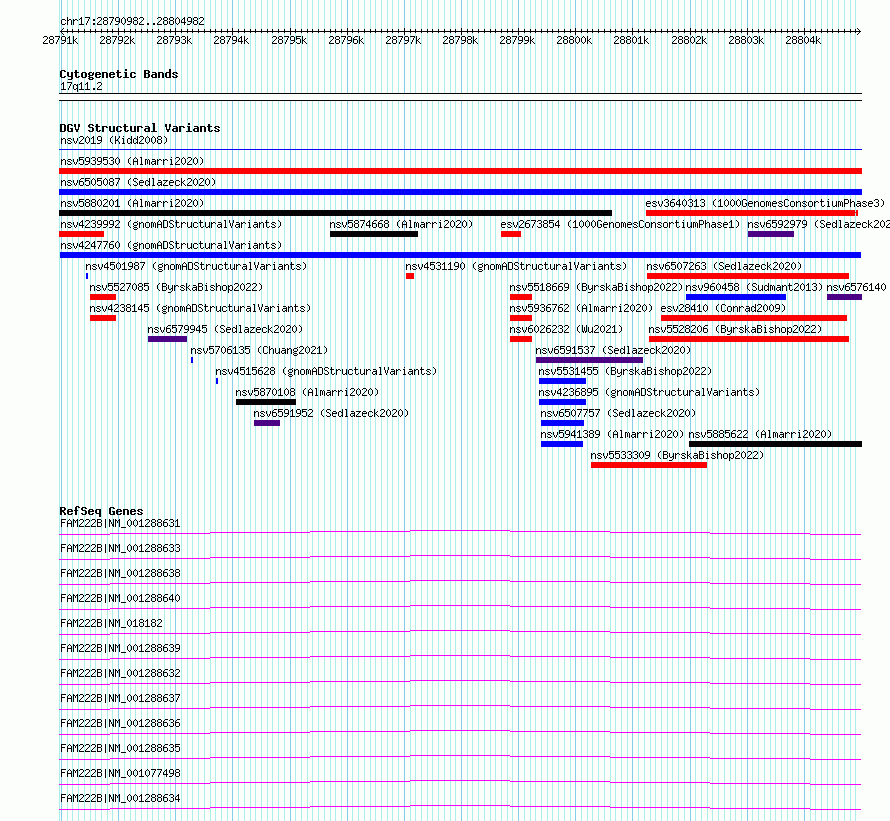Open transcript FAM222B|NM_001288632

point(120,673)
